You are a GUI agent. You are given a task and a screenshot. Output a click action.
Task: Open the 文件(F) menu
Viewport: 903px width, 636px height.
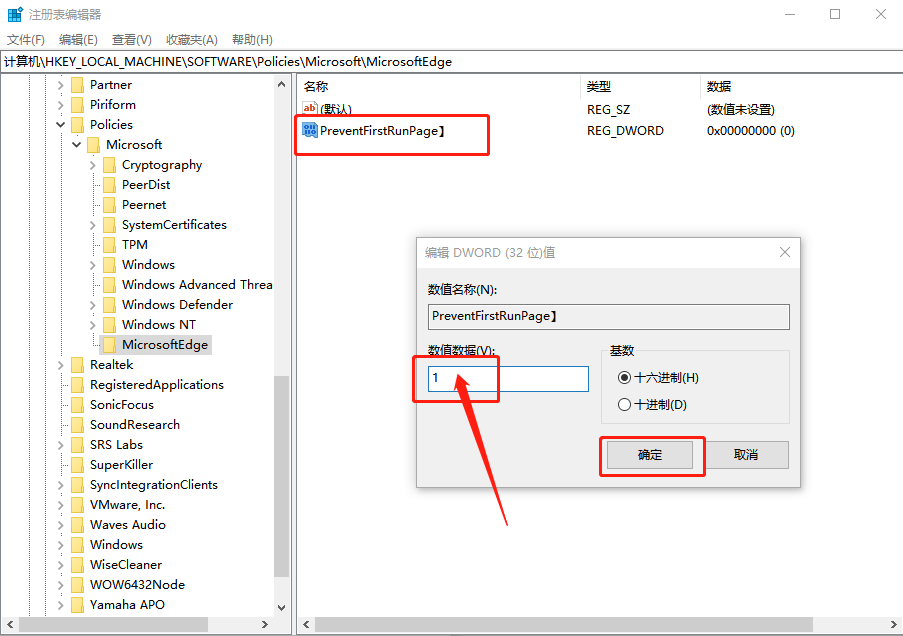pos(26,40)
